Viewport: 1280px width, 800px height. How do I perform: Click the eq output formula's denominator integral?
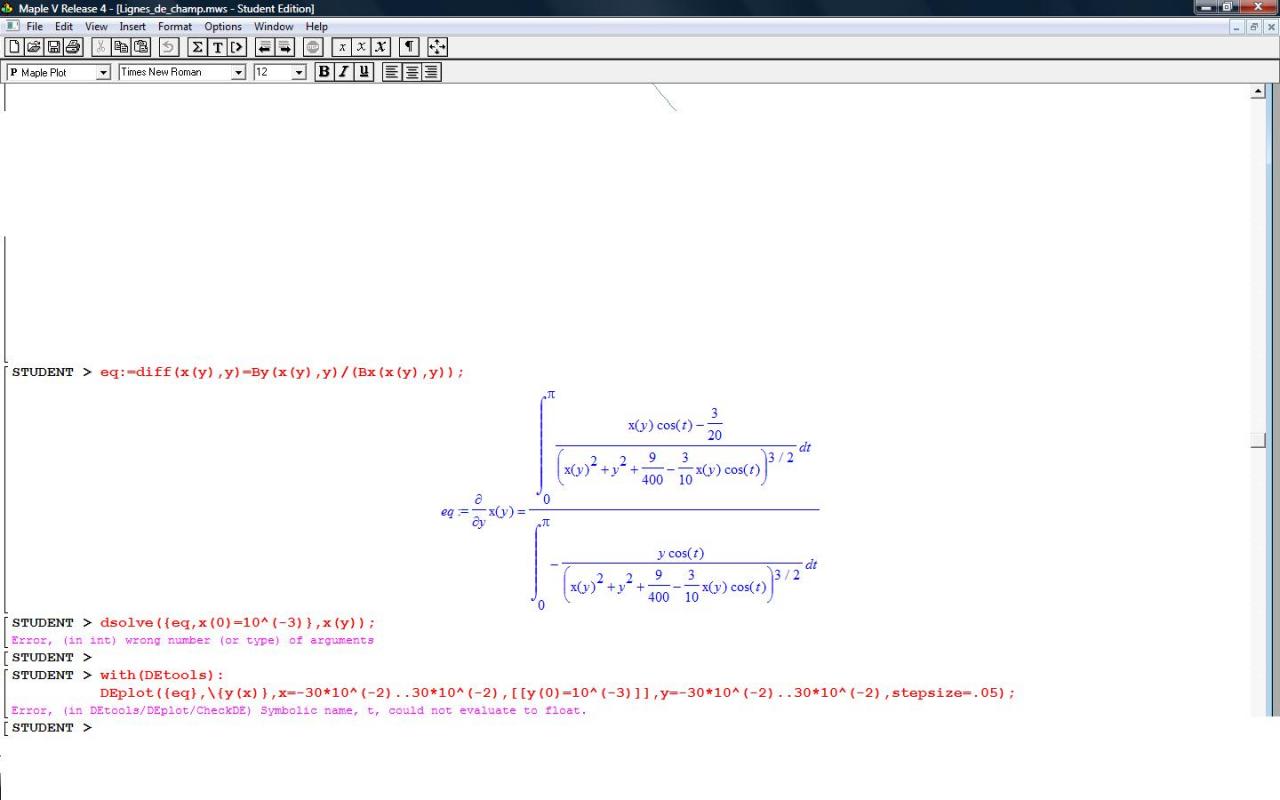(x=676, y=565)
